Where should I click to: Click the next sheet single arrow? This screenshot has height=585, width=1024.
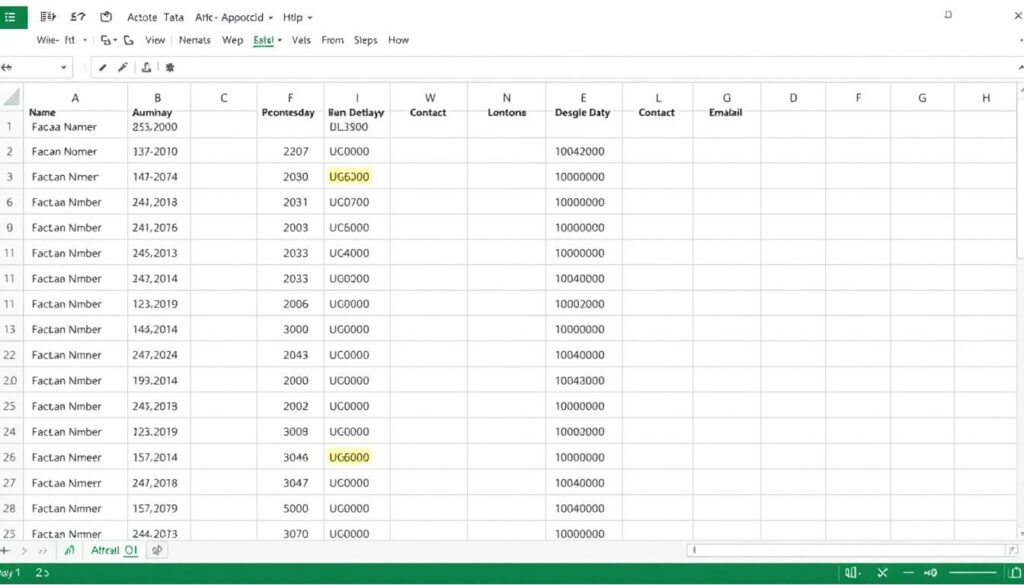(x=25, y=550)
